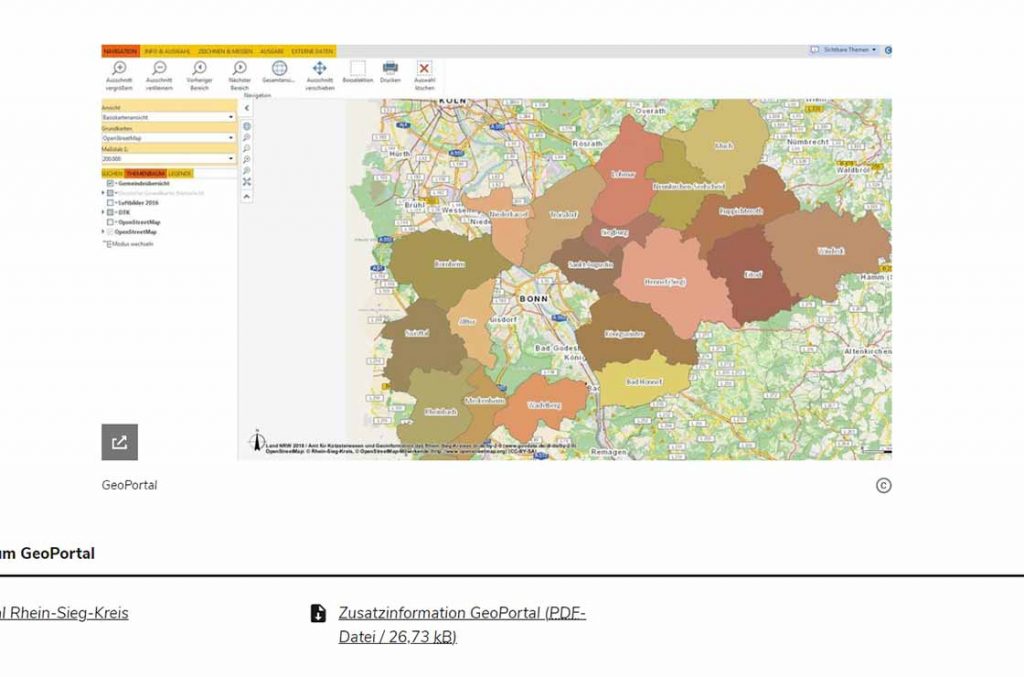Click the globe icon in the vertical map toolbar
This screenshot has width=1024, height=677.
click(x=247, y=126)
